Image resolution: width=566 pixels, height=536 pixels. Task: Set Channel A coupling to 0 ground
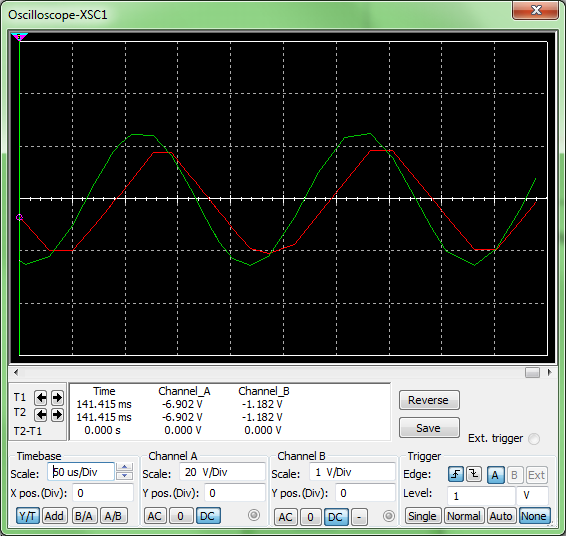click(180, 516)
